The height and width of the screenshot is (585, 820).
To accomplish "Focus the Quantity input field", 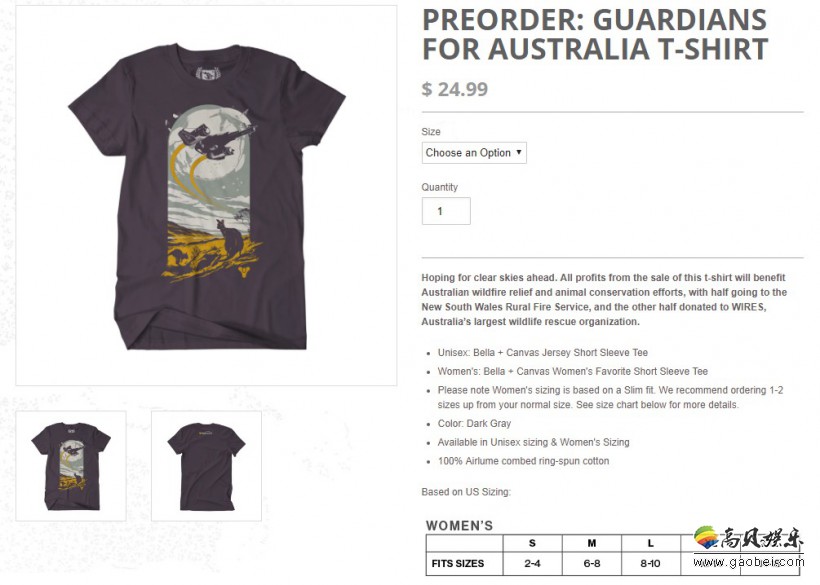I will [446, 211].
